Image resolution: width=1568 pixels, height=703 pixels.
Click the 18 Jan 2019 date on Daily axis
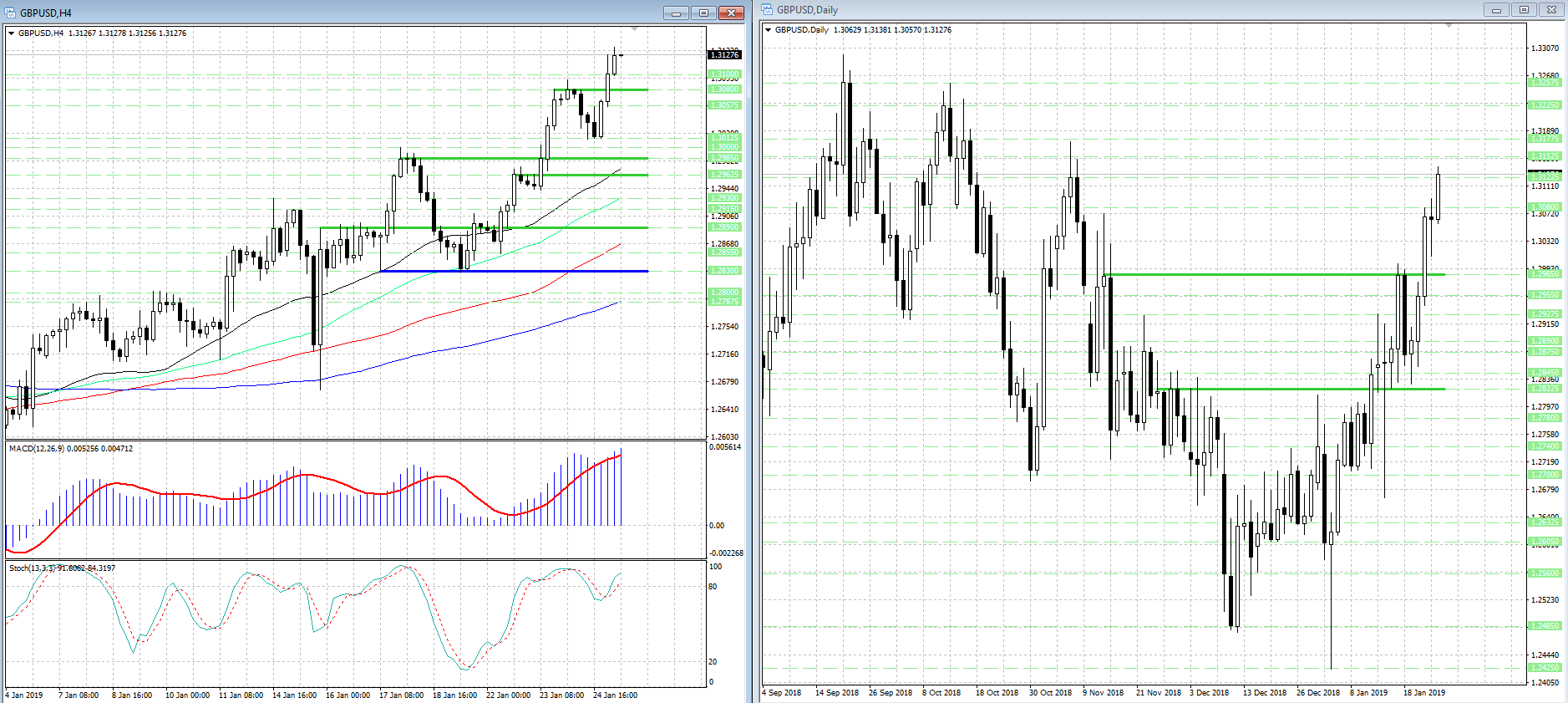click(x=1424, y=692)
